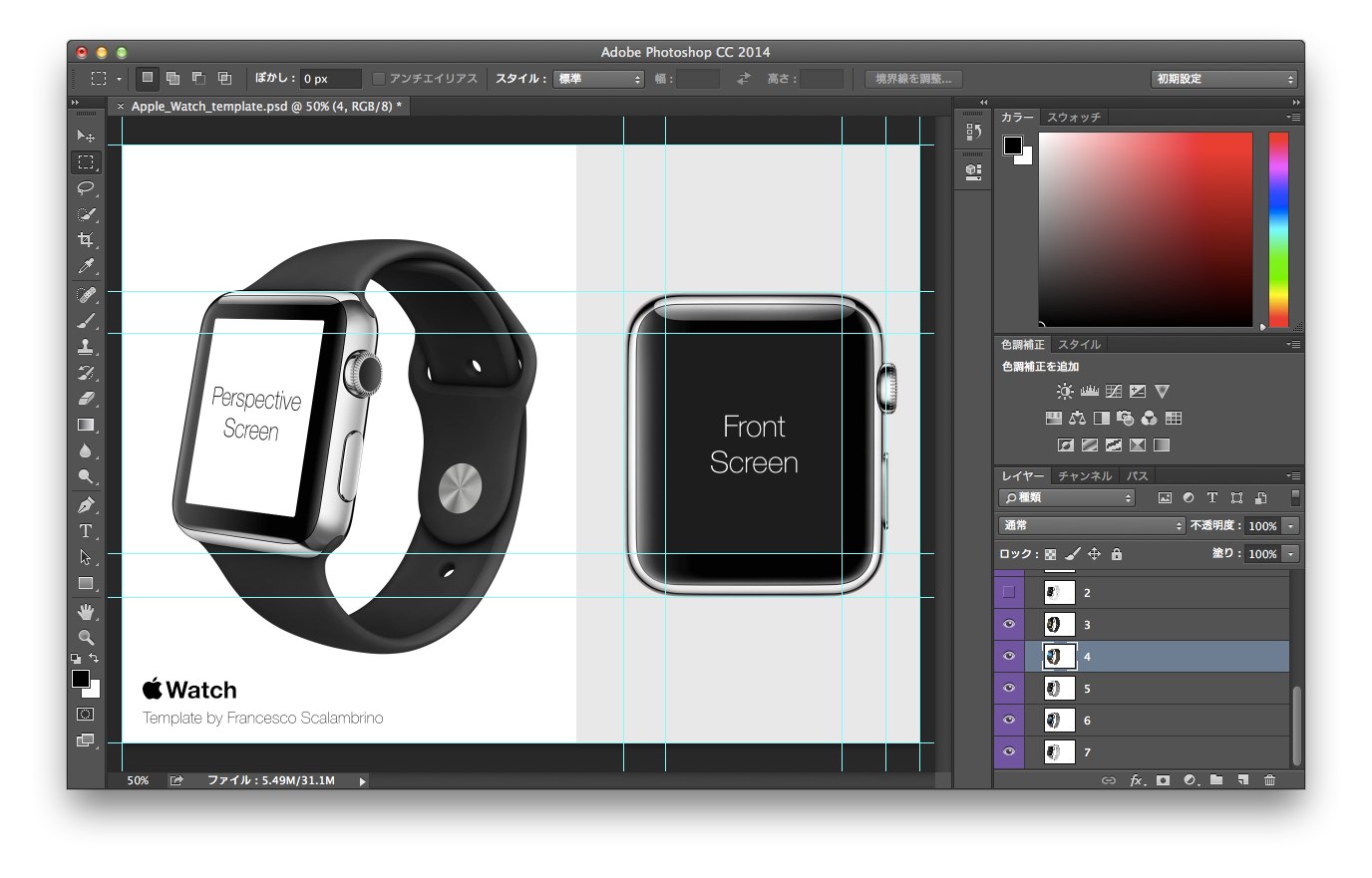Add a Color Balance adjustment
Screen dimensions: 1372x878
(1077, 419)
